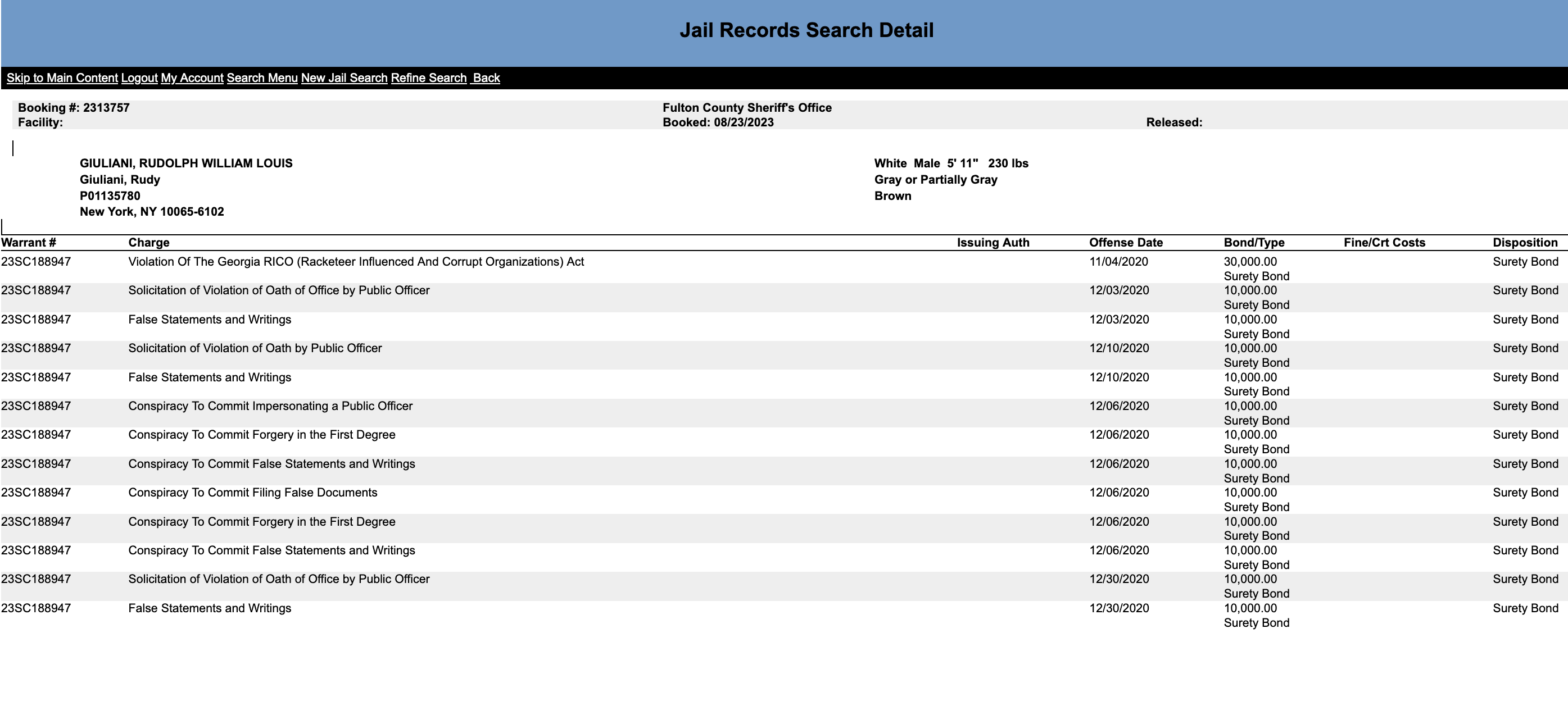Click the Fulton County Sheriff's Office text
1568x724 pixels.
coord(747,108)
